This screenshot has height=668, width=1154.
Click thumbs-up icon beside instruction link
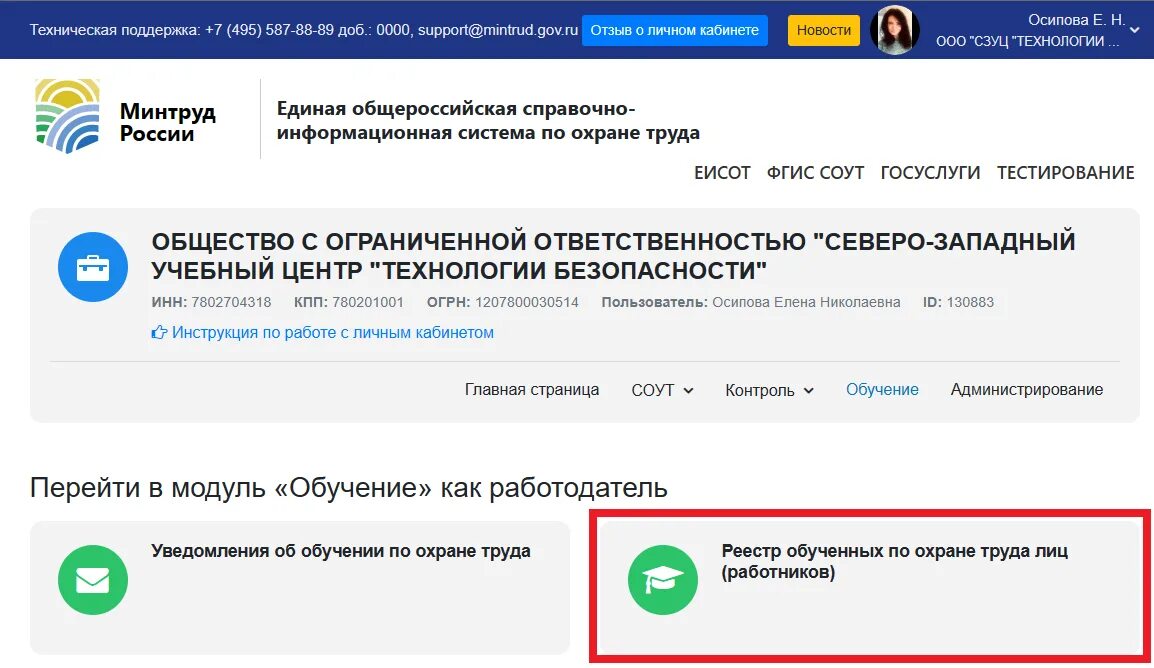pos(159,333)
